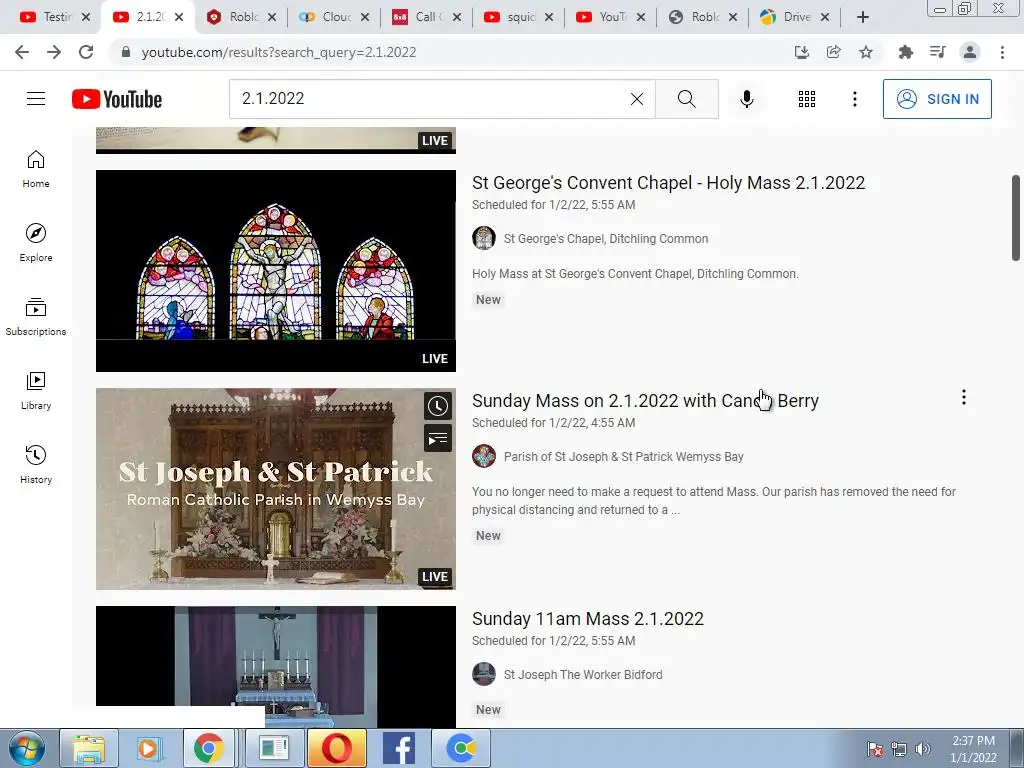The height and width of the screenshot is (768, 1024).
Task: Close the Testing tab
Action: 86,17
